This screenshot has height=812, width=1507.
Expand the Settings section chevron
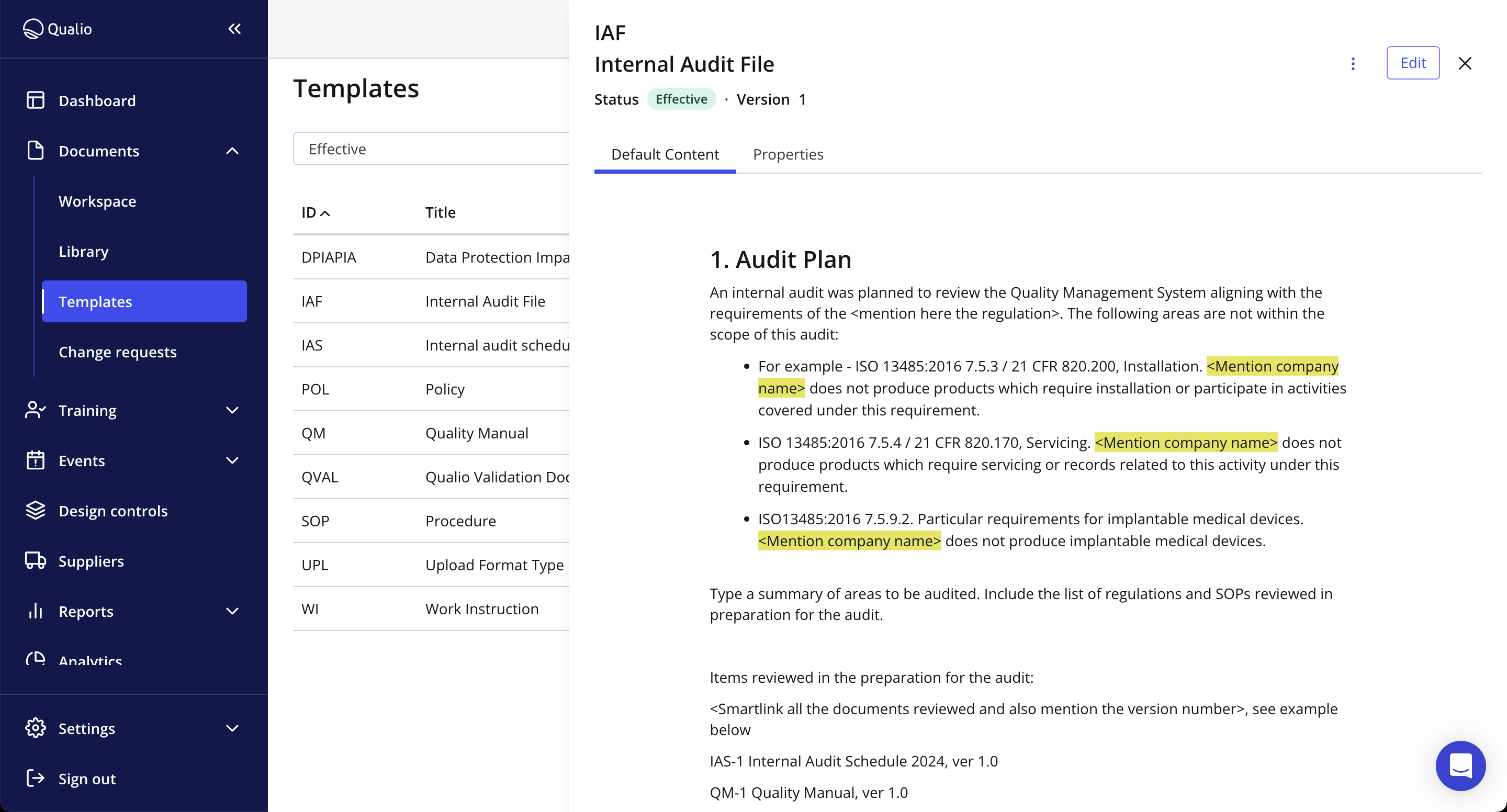[232, 728]
